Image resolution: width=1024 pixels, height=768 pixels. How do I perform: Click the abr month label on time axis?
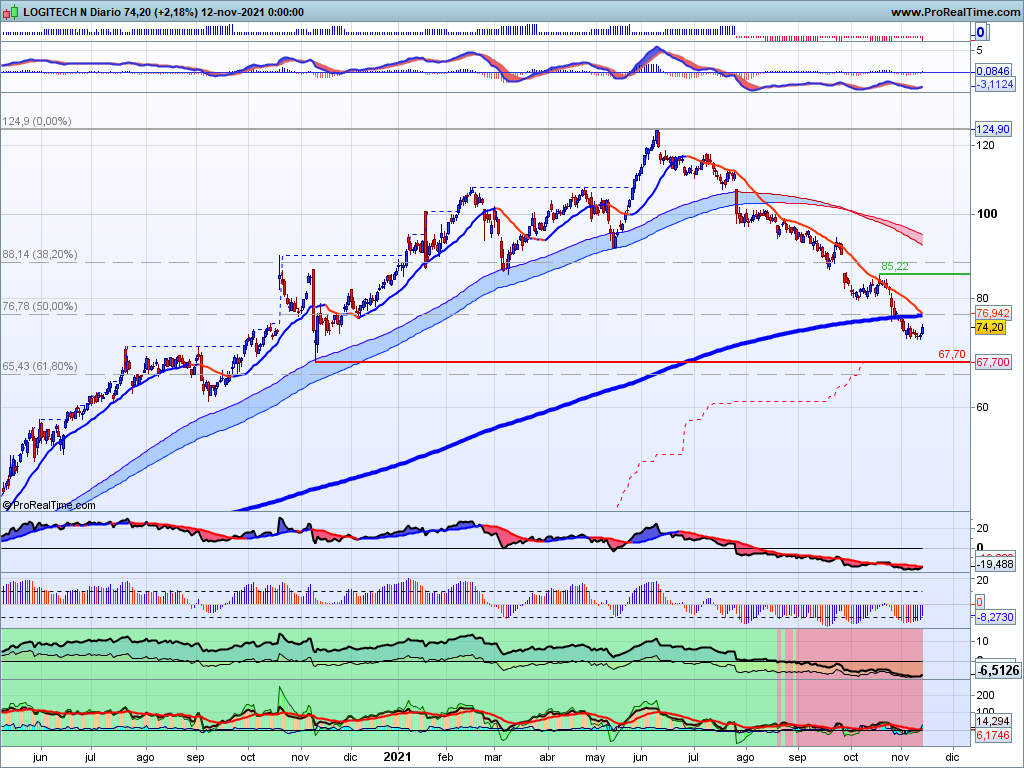tap(547, 757)
